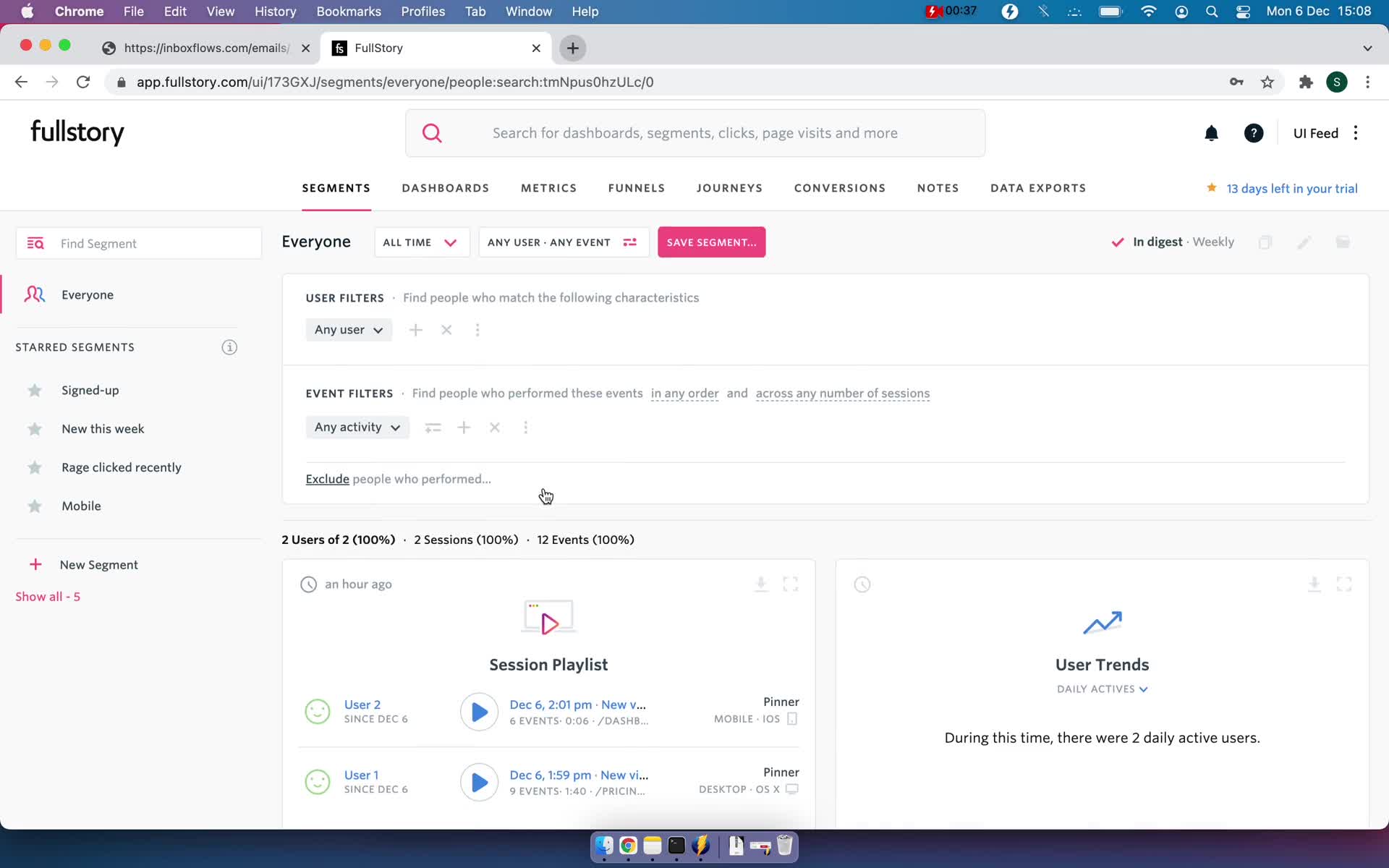Change the digest frequency Weekly

pyautogui.click(x=1213, y=242)
